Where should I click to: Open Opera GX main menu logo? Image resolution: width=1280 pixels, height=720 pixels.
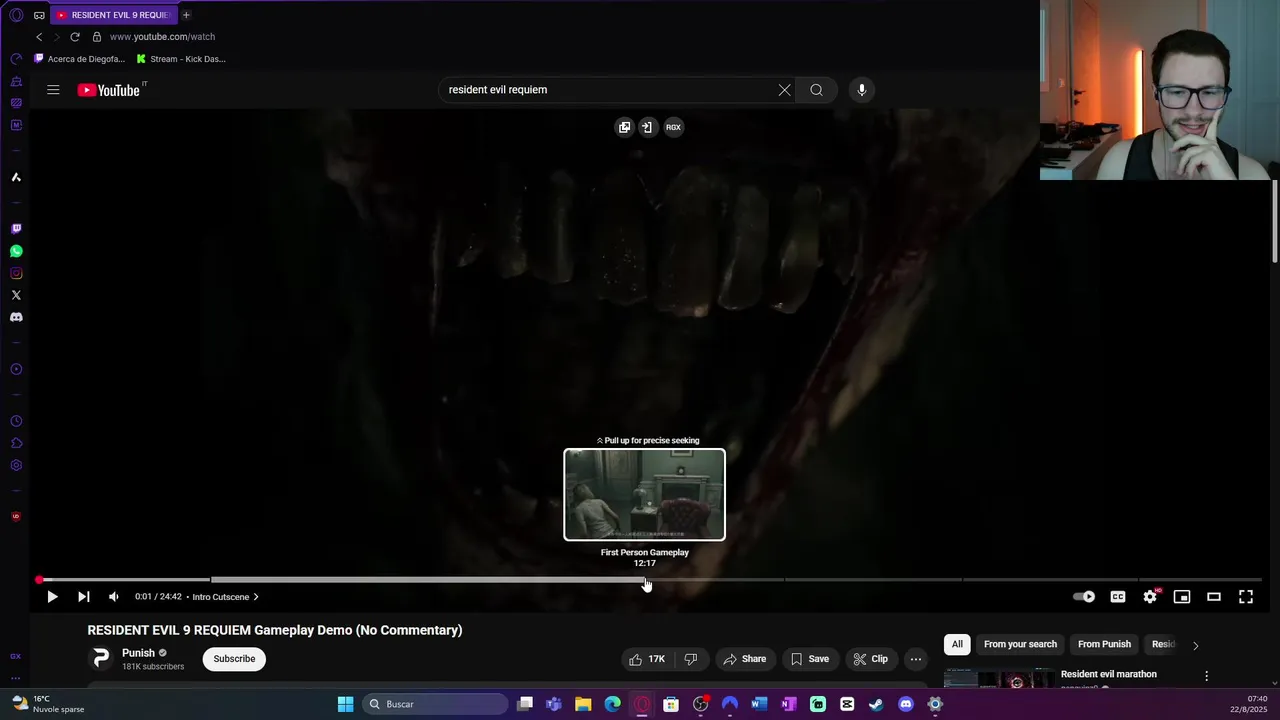tap(16, 15)
